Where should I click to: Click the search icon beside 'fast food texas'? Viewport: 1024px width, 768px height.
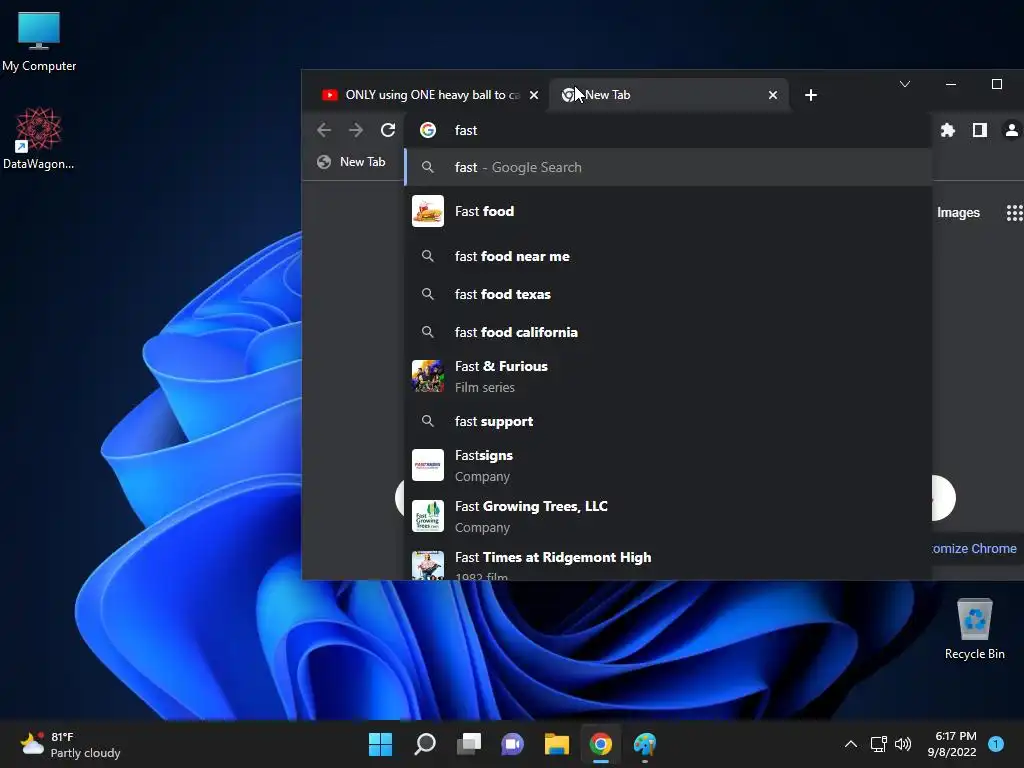428,294
